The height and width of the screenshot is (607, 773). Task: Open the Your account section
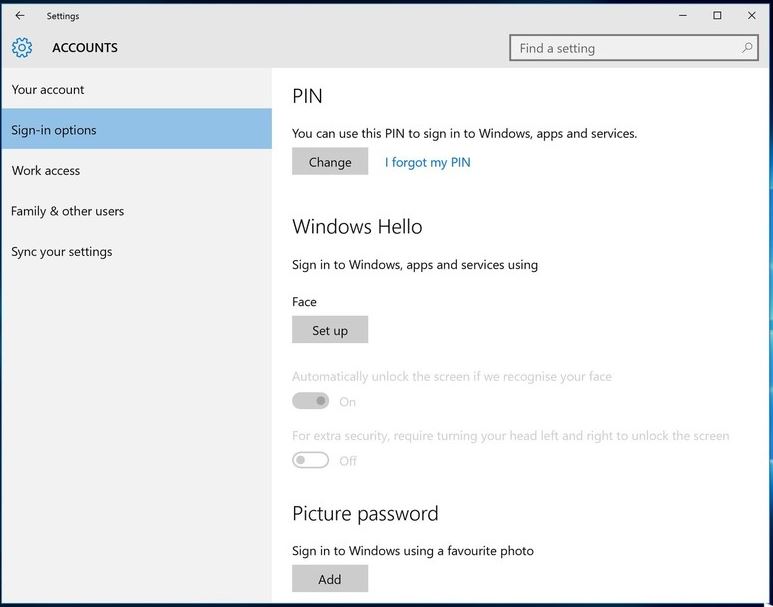coord(137,89)
